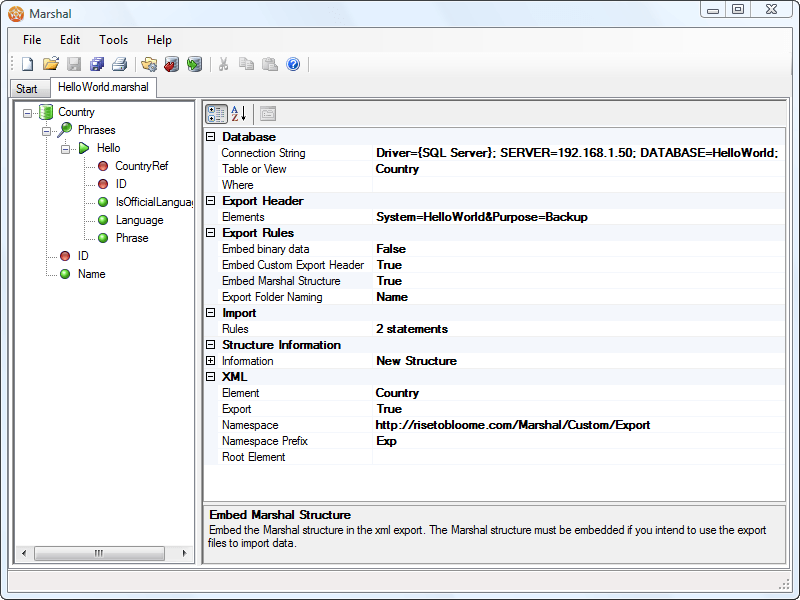Click the folder with gear settings icon
The image size is (800, 600).
(x=149, y=64)
